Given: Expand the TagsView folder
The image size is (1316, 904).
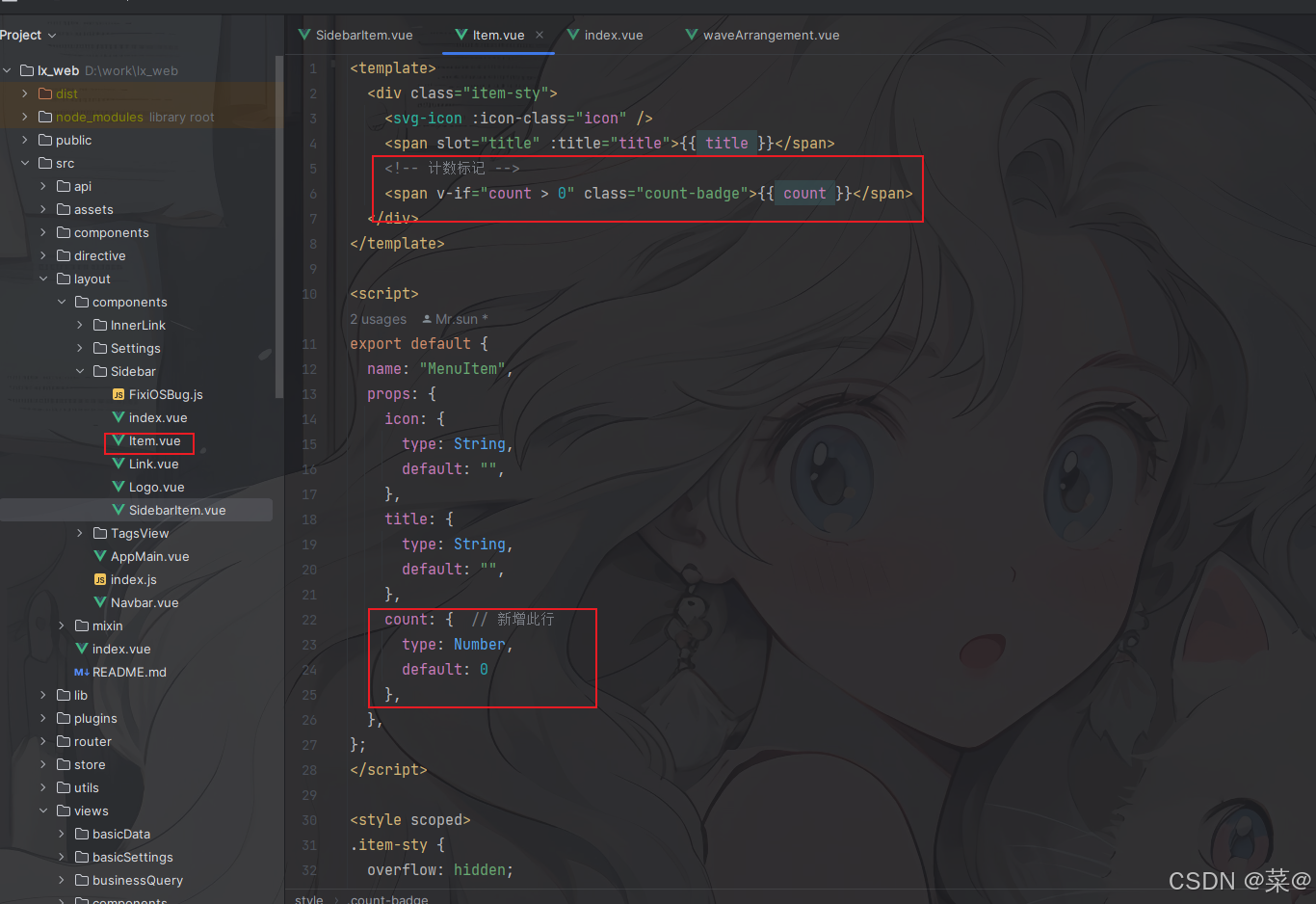Looking at the screenshot, I should (x=80, y=533).
